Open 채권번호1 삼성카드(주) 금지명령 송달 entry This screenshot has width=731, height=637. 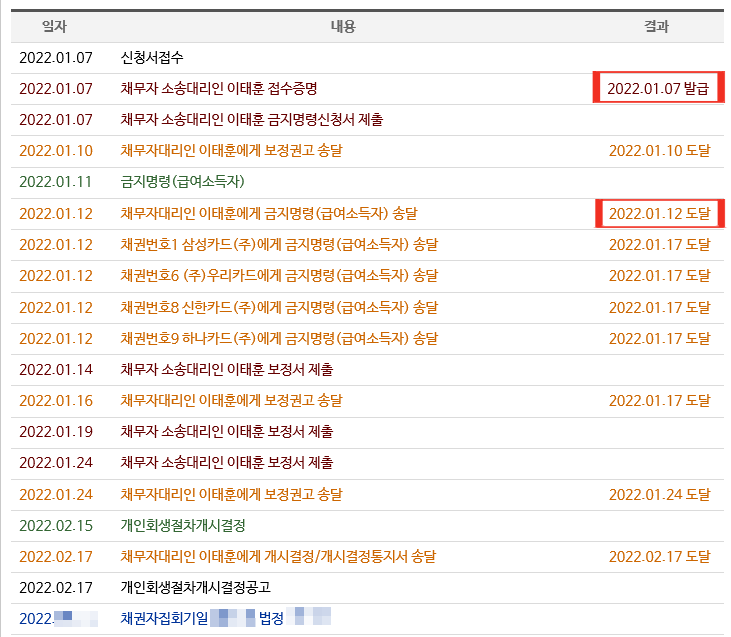(279, 245)
